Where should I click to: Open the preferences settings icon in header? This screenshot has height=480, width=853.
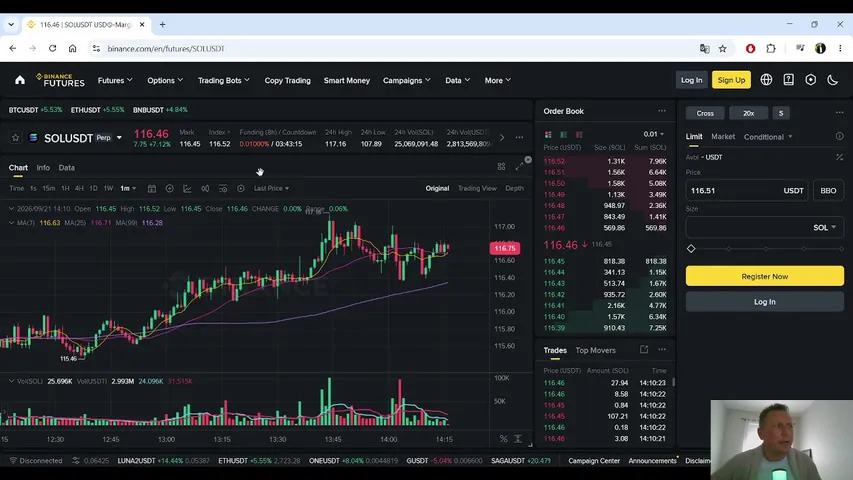tap(811, 80)
